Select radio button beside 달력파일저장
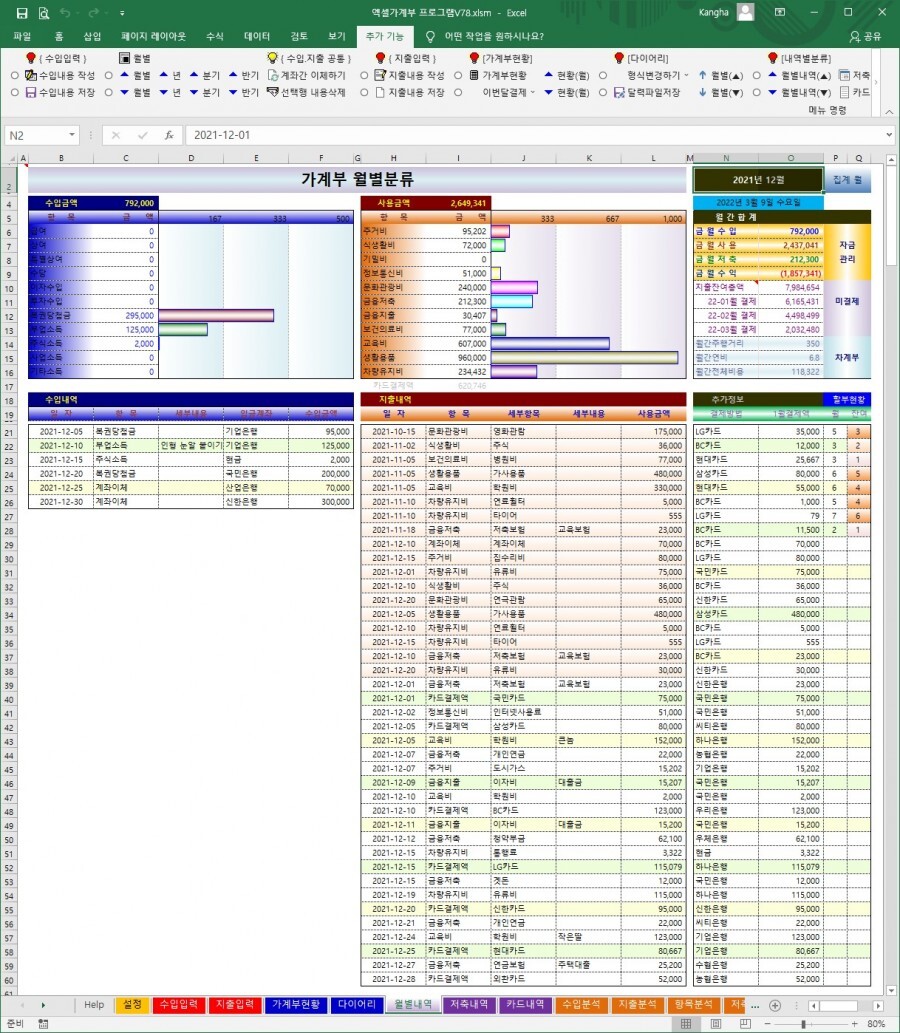Image resolution: width=900 pixels, height=1033 pixels. (x=603, y=93)
